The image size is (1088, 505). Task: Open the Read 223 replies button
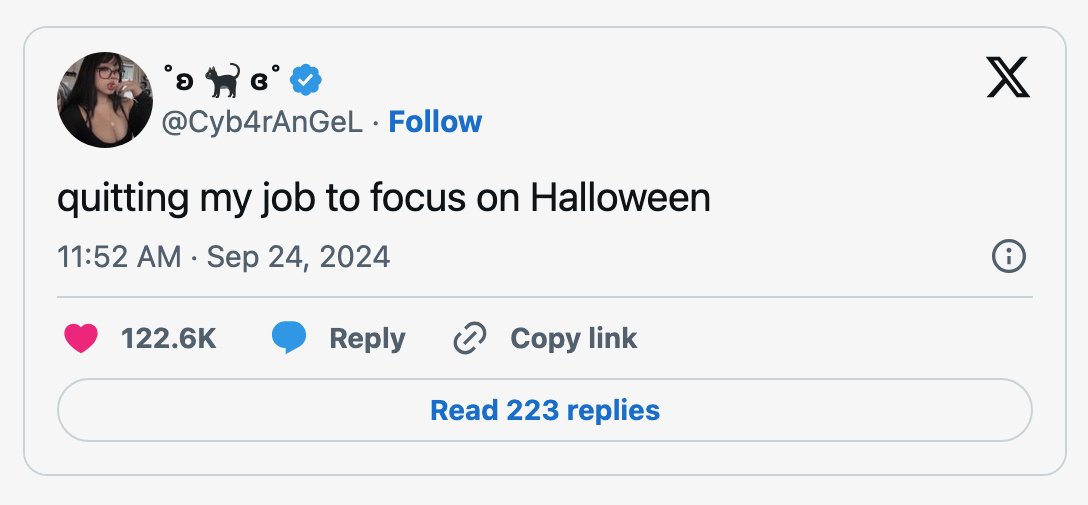coord(545,410)
